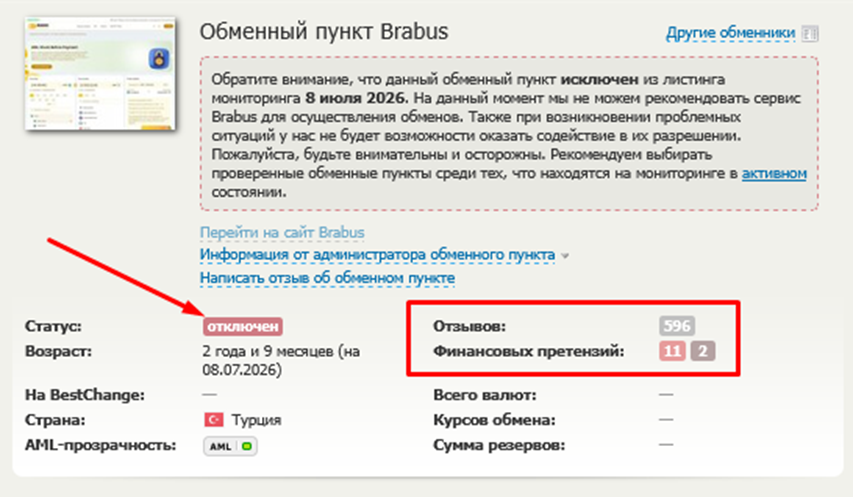Click the Turkey flag icon
The image size is (853, 497).
pos(214,420)
